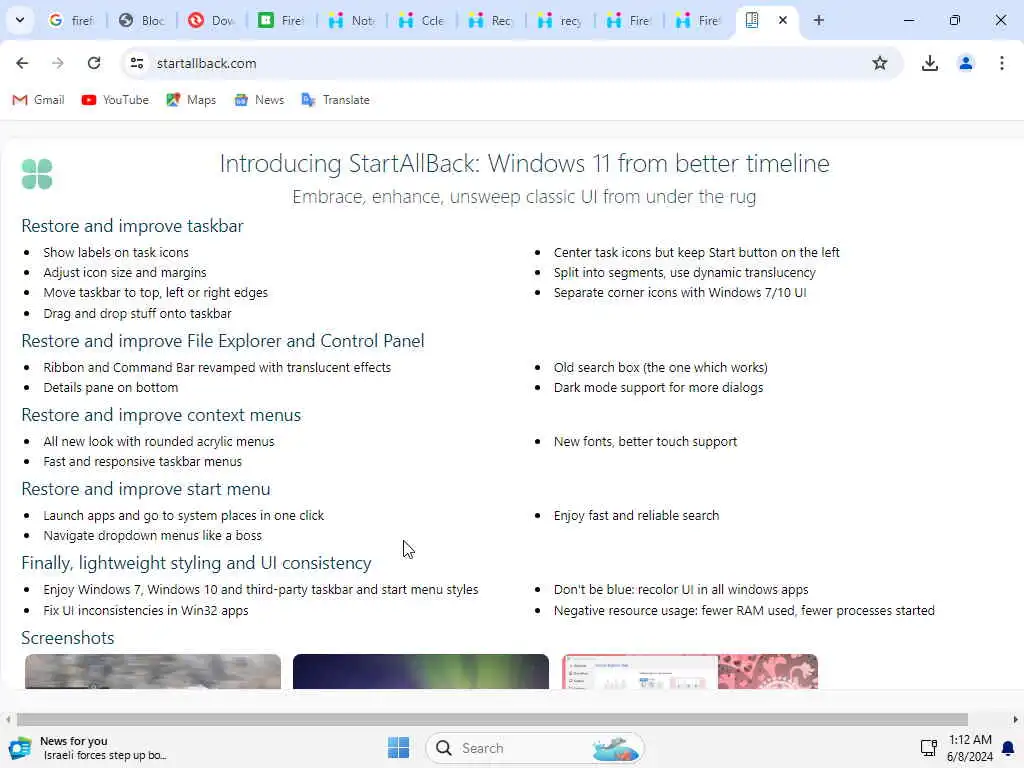
Task: Click the scrollbar right arrow
Action: [1016, 719]
